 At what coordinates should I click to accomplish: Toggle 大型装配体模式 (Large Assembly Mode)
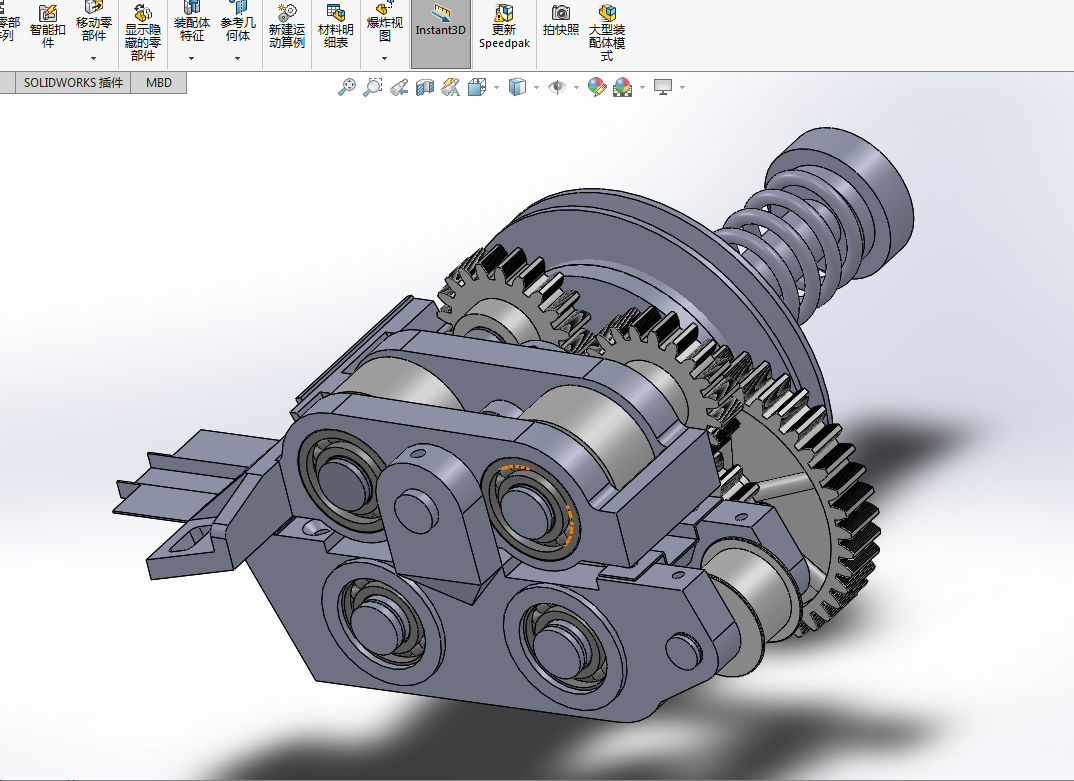tap(607, 14)
